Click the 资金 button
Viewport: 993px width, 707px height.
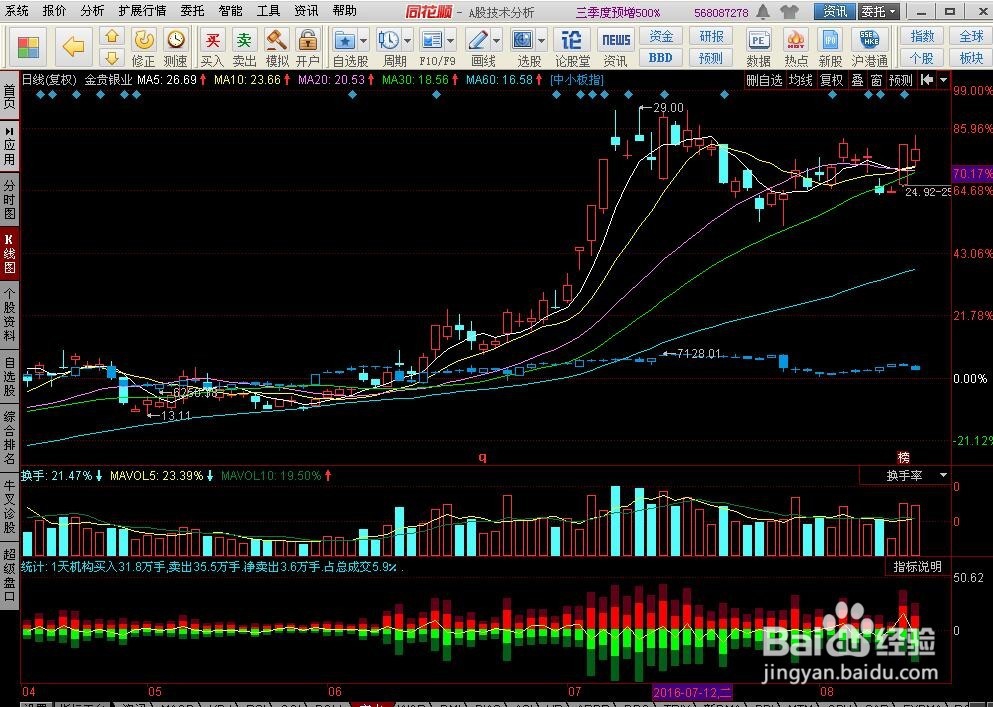pyautogui.click(x=661, y=37)
